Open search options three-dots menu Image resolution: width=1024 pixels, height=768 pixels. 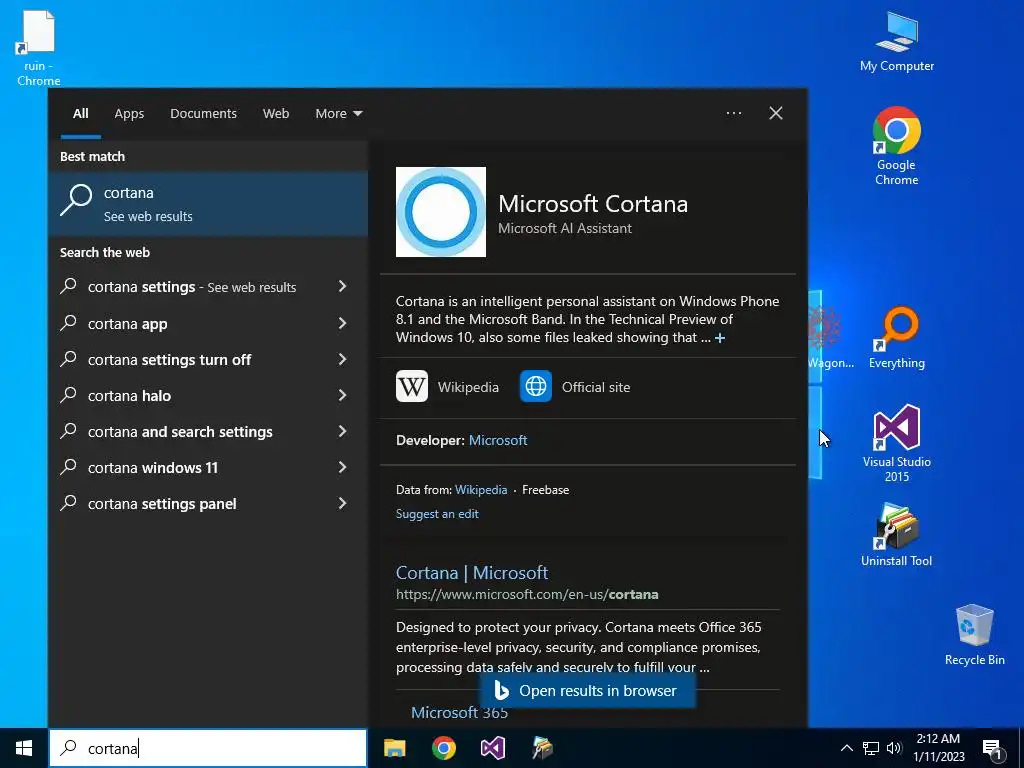[x=733, y=113]
